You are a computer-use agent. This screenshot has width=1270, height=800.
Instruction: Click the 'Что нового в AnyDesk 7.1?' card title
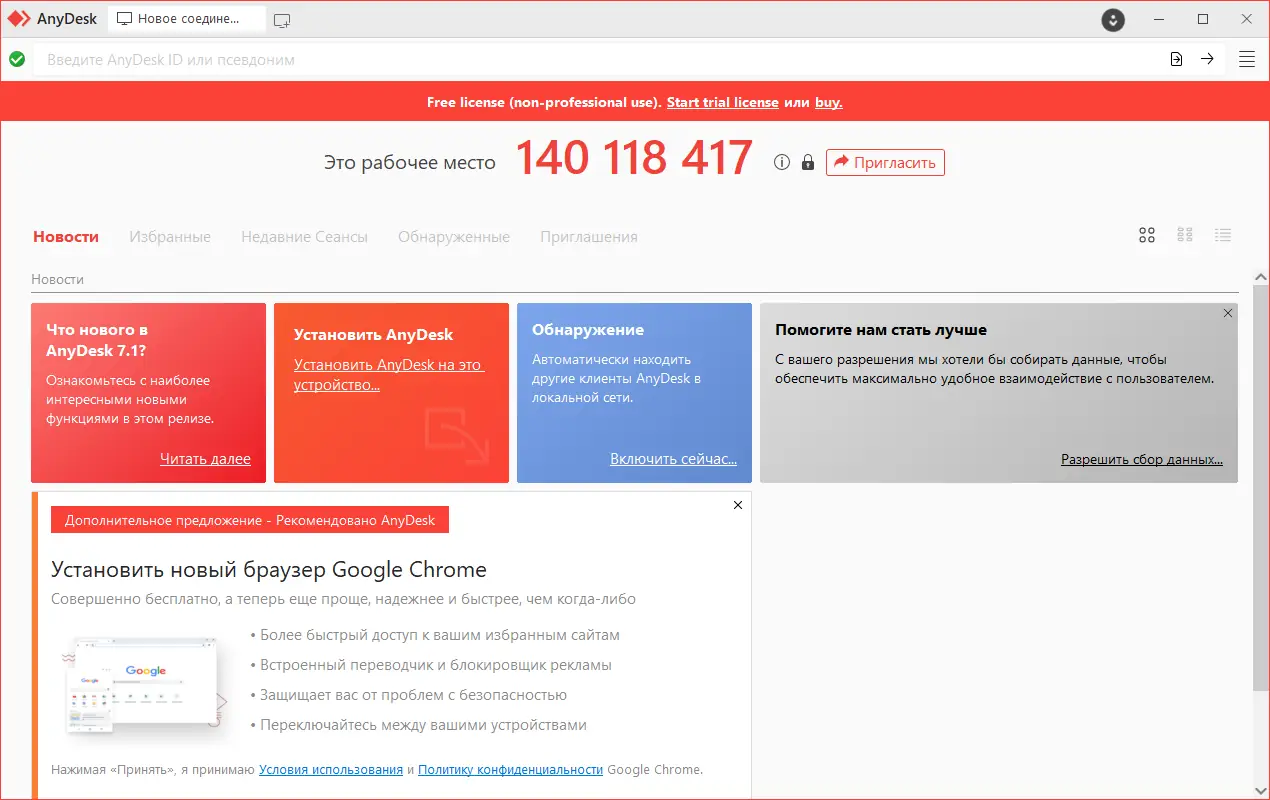click(x=97, y=340)
